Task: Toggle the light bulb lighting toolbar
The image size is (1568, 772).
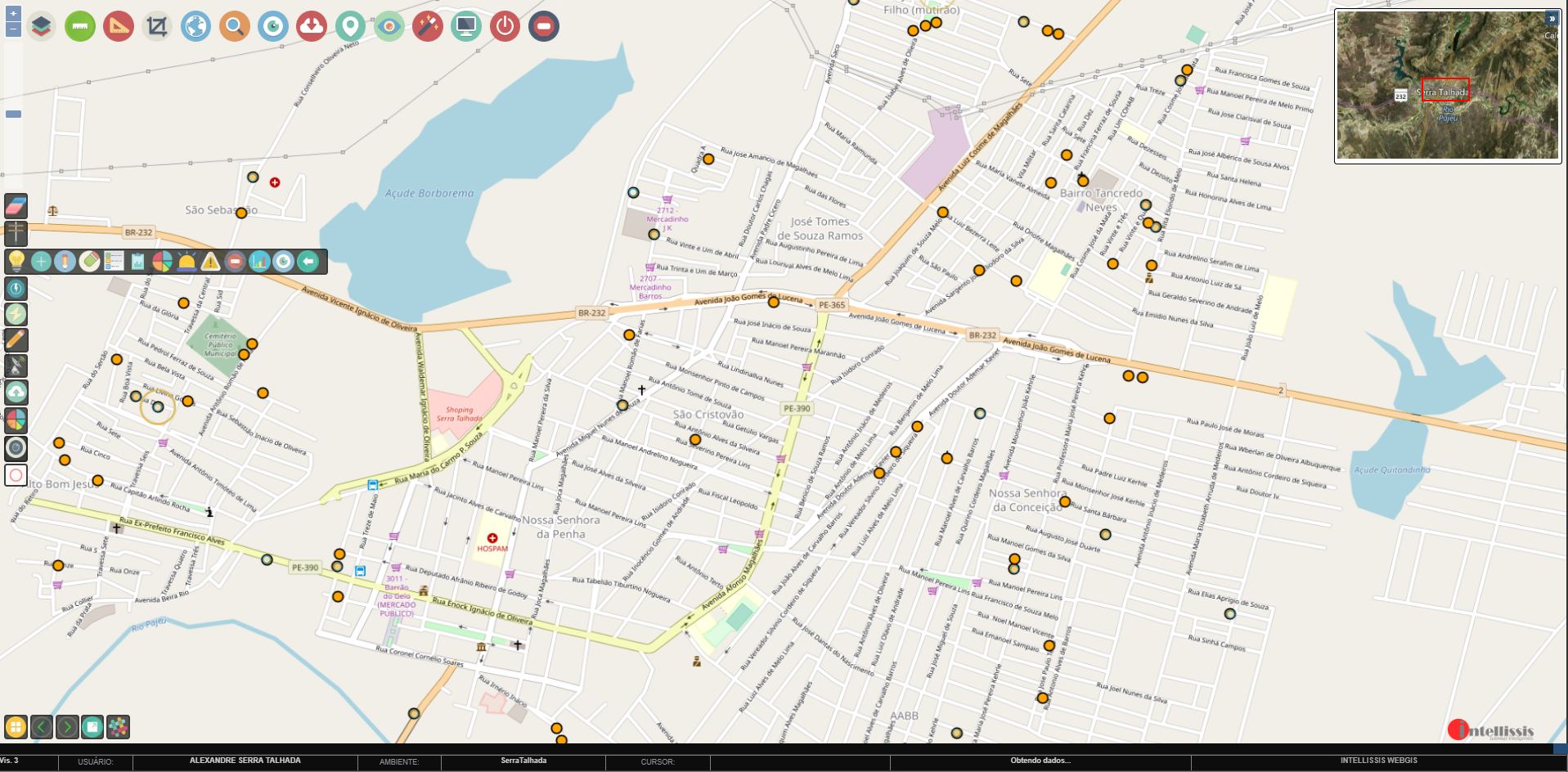Action: (x=16, y=262)
